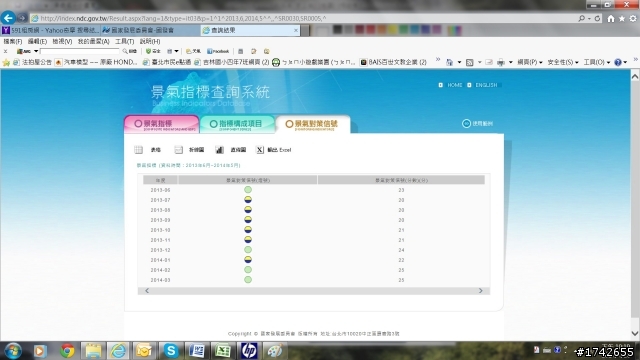Image resolution: width=640 pixels, height=360 pixels.
Task: Expand favorites bar overflow chevron
Action: coord(438,60)
